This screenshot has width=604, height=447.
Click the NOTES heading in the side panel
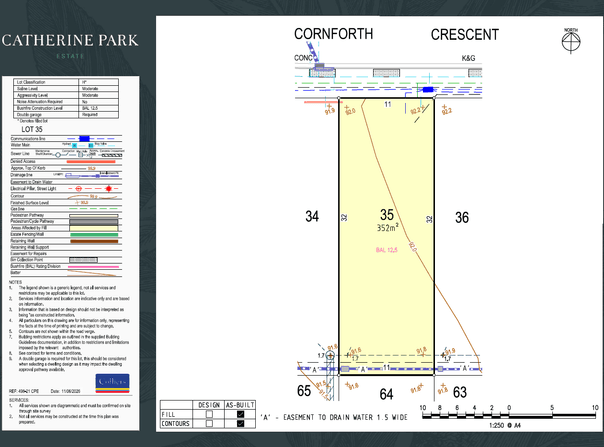pyautogui.click(x=15, y=282)
